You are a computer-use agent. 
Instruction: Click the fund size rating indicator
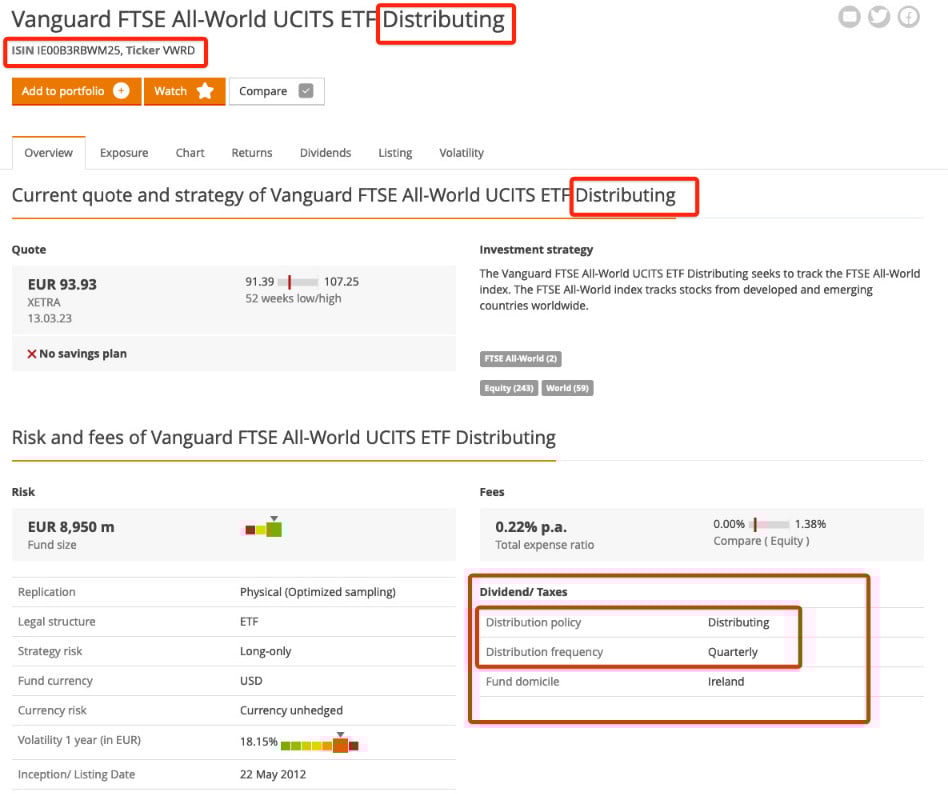click(x=264, y=528)
